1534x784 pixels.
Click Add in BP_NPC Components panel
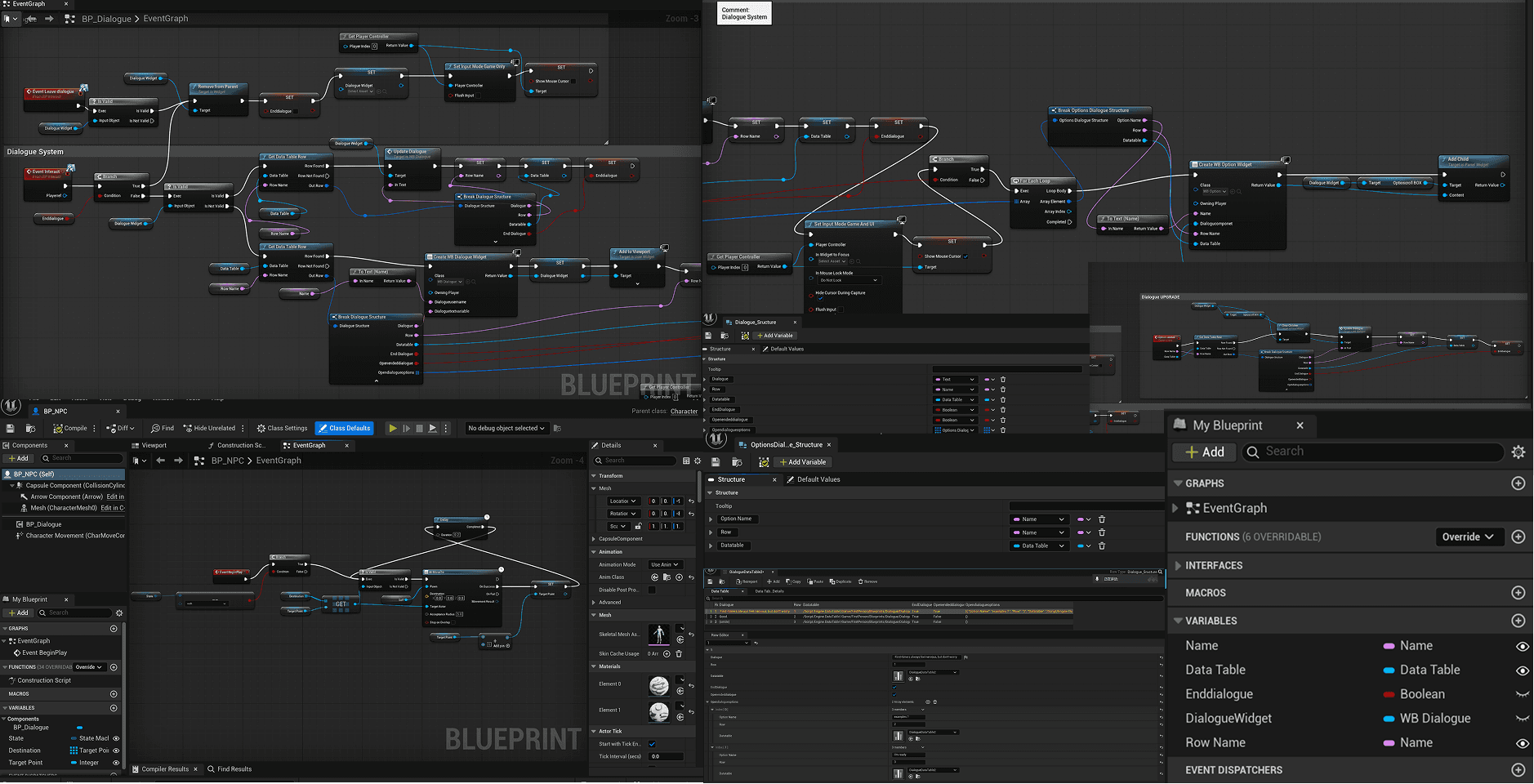point(18,458)
